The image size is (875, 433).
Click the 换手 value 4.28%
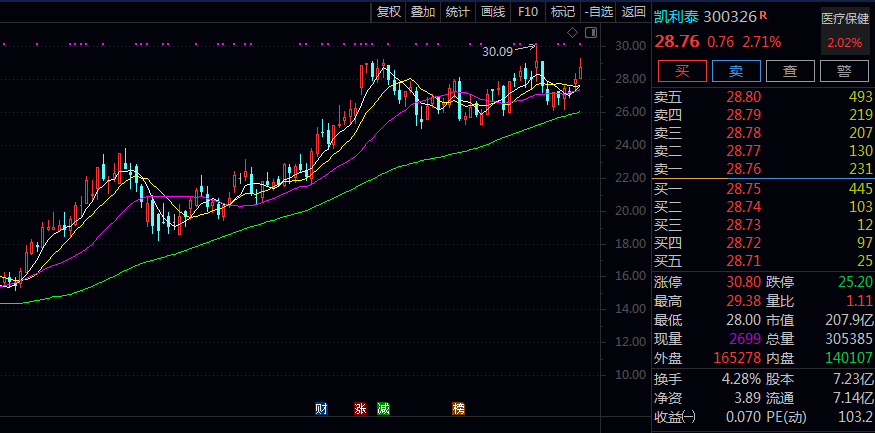(x=741, y=380)
